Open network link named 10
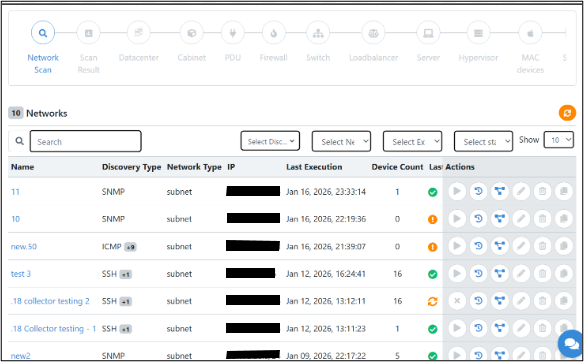 [15, 219]
